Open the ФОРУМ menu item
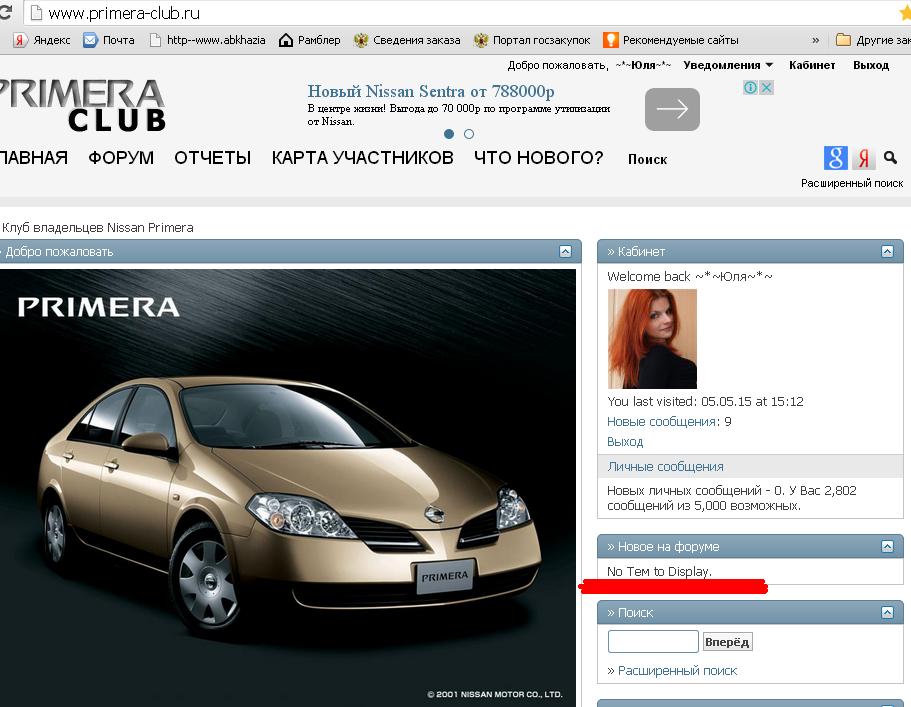 121,158
